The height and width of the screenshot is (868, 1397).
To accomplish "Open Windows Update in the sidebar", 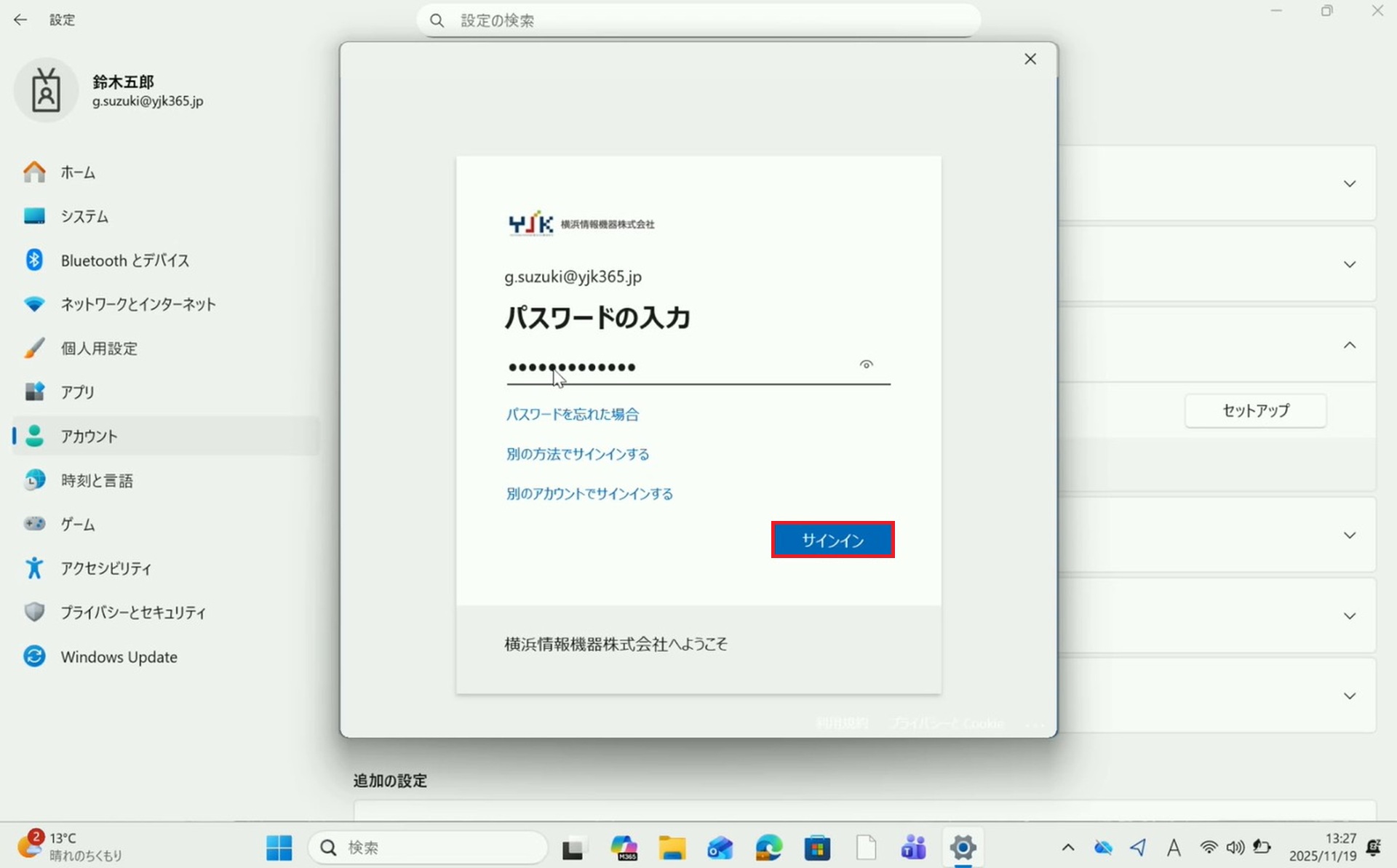I will click(119, 656).
